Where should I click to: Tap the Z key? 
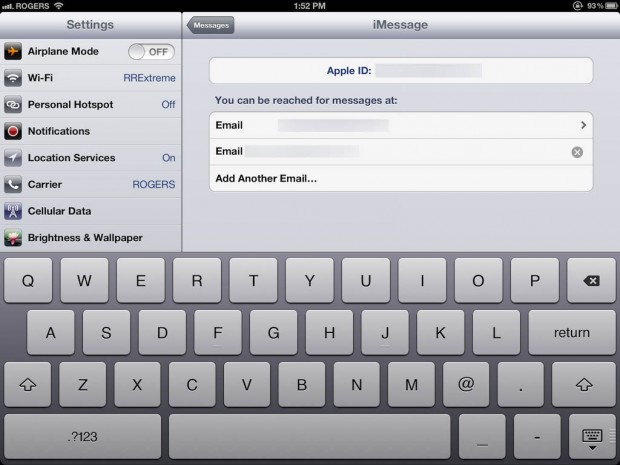tap(83, 384)
